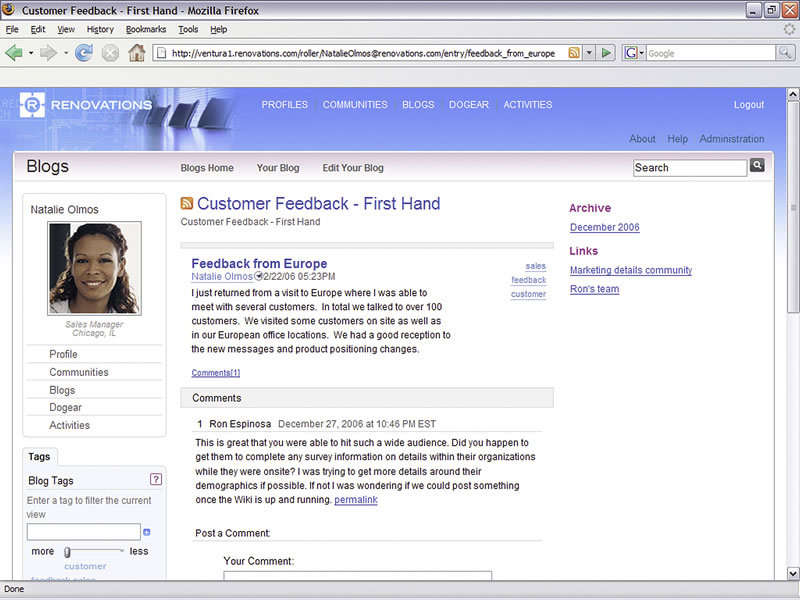Follow the Marketing details community link
Screen dimensions: 800x600
tap(630, 270)
